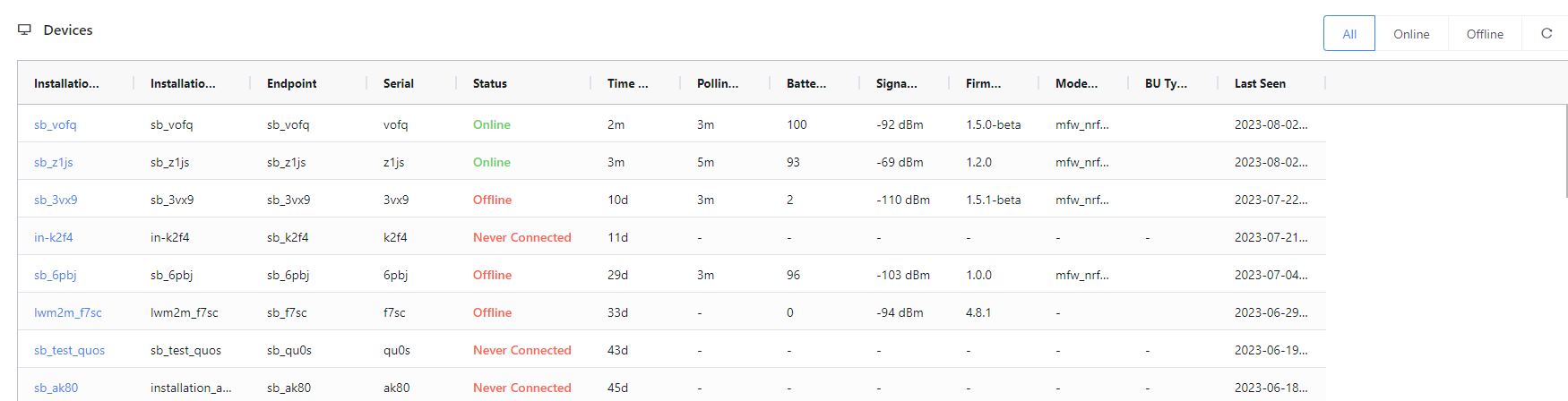
Task: Open the in-k2f4 installation link
Action: 54,237
